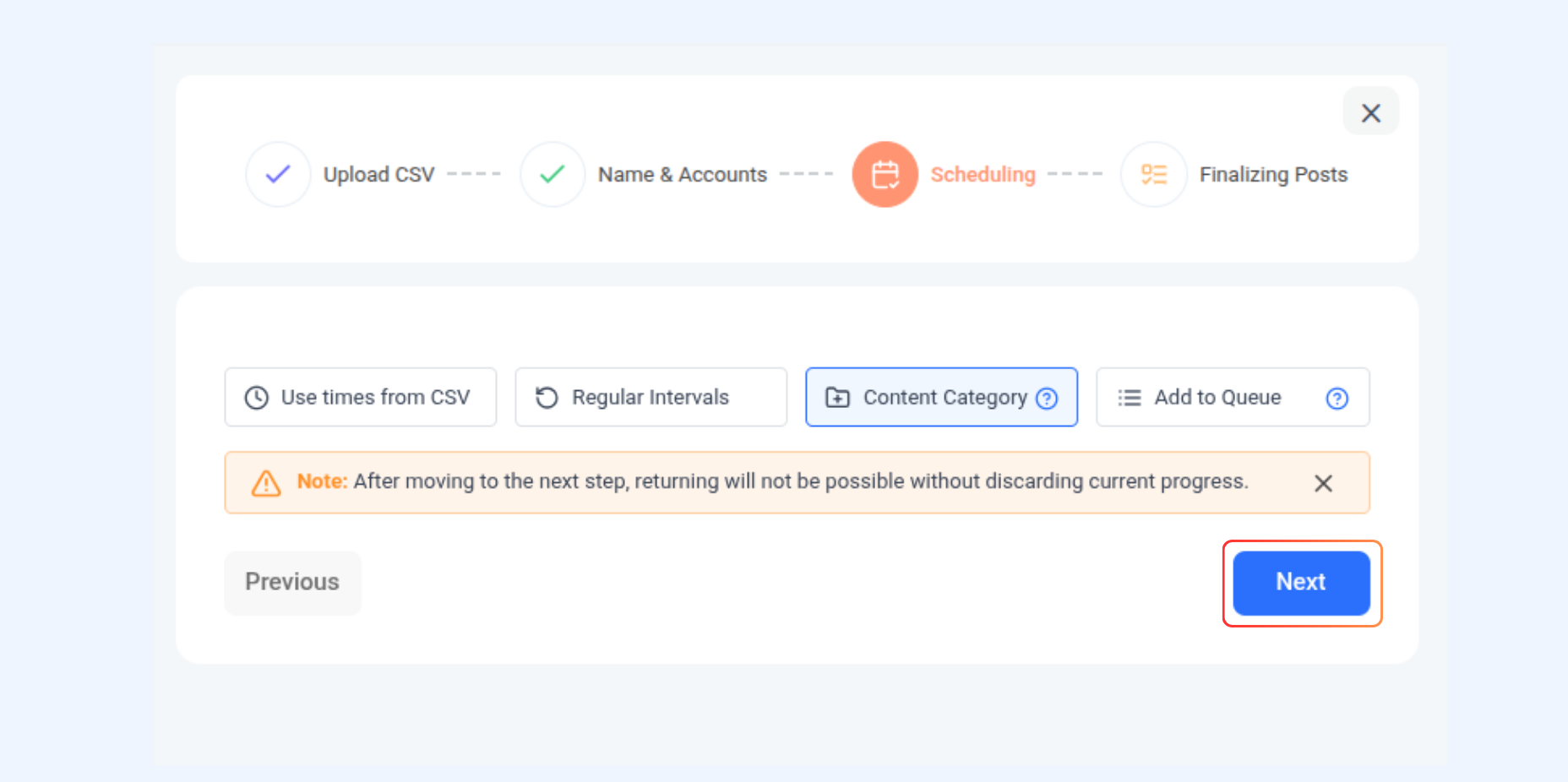The image size is (1568, 782).
Task: Choose the Regular Intervals scheduling option
Action: point(651,397)
